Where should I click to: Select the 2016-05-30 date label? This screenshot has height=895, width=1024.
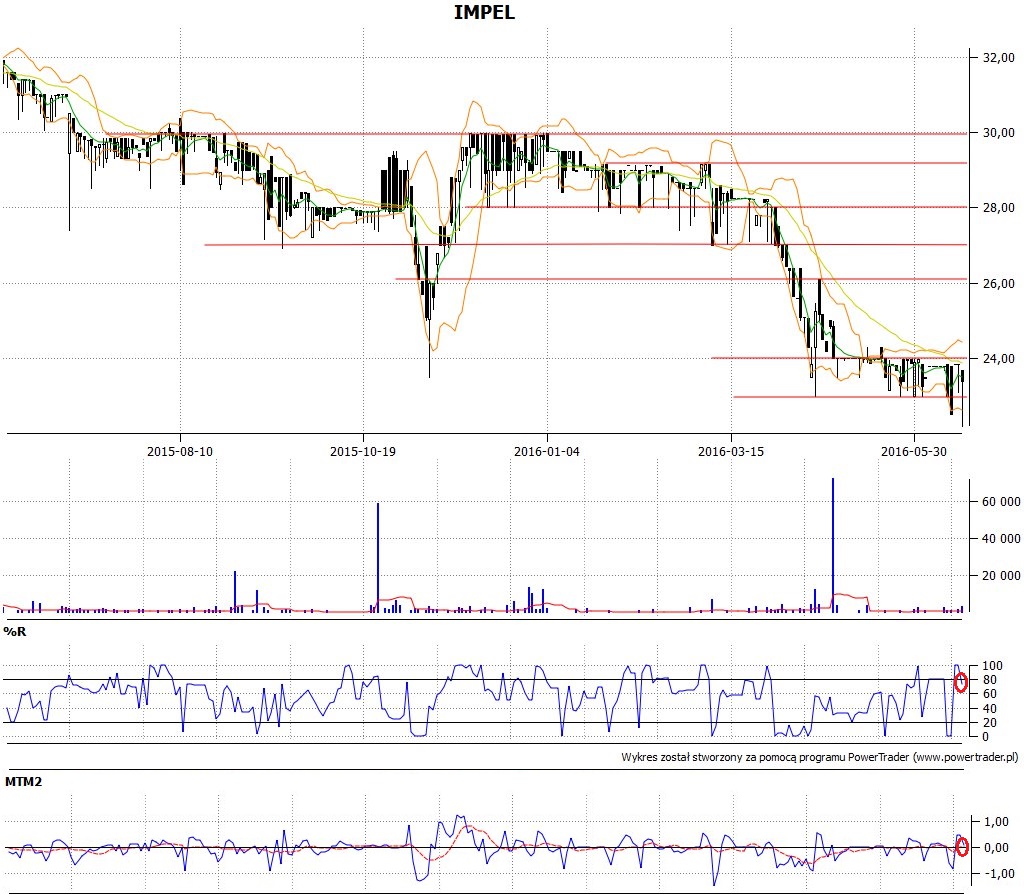(914, 451)
